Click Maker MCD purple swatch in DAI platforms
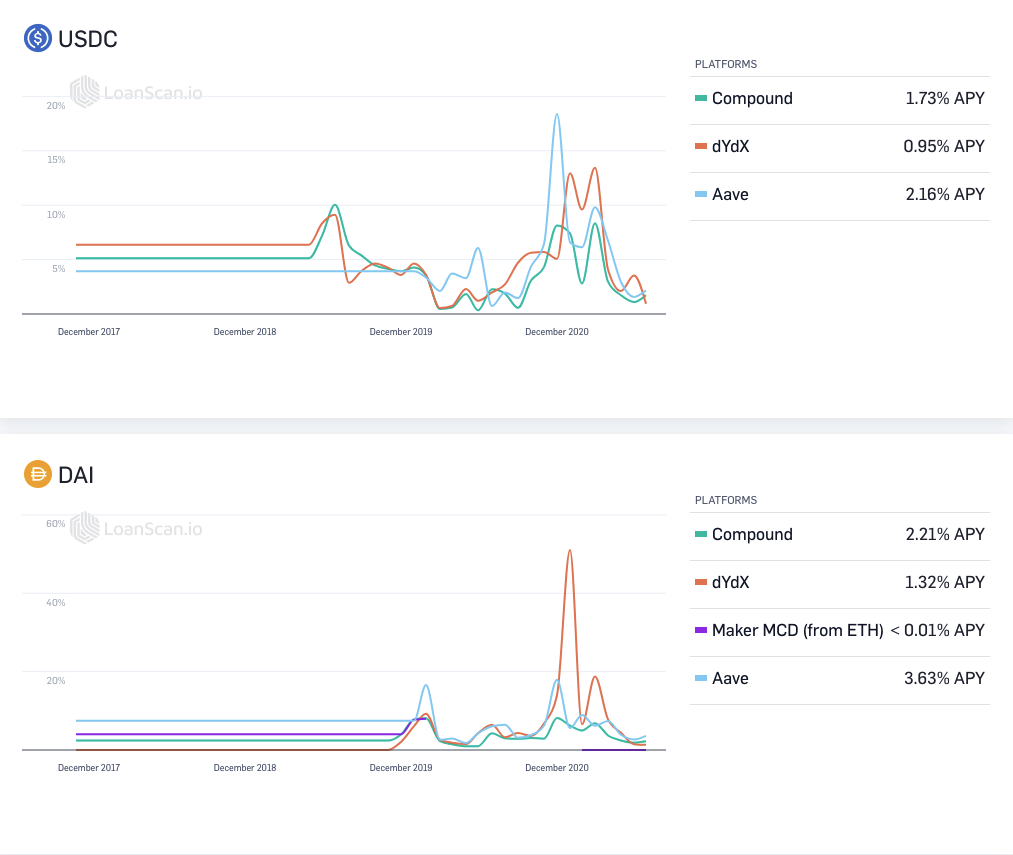 pos(701,630)
